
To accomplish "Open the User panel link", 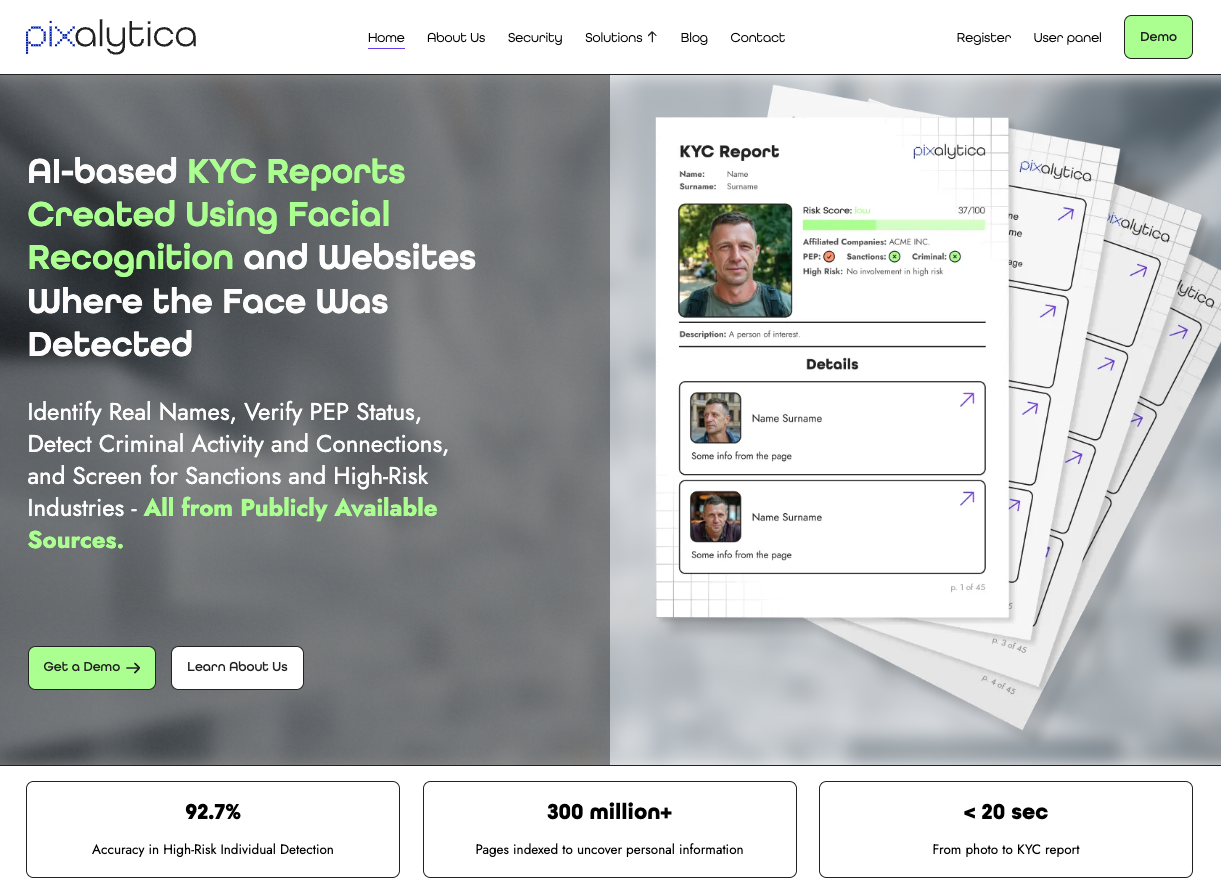I will point(1067,38).
